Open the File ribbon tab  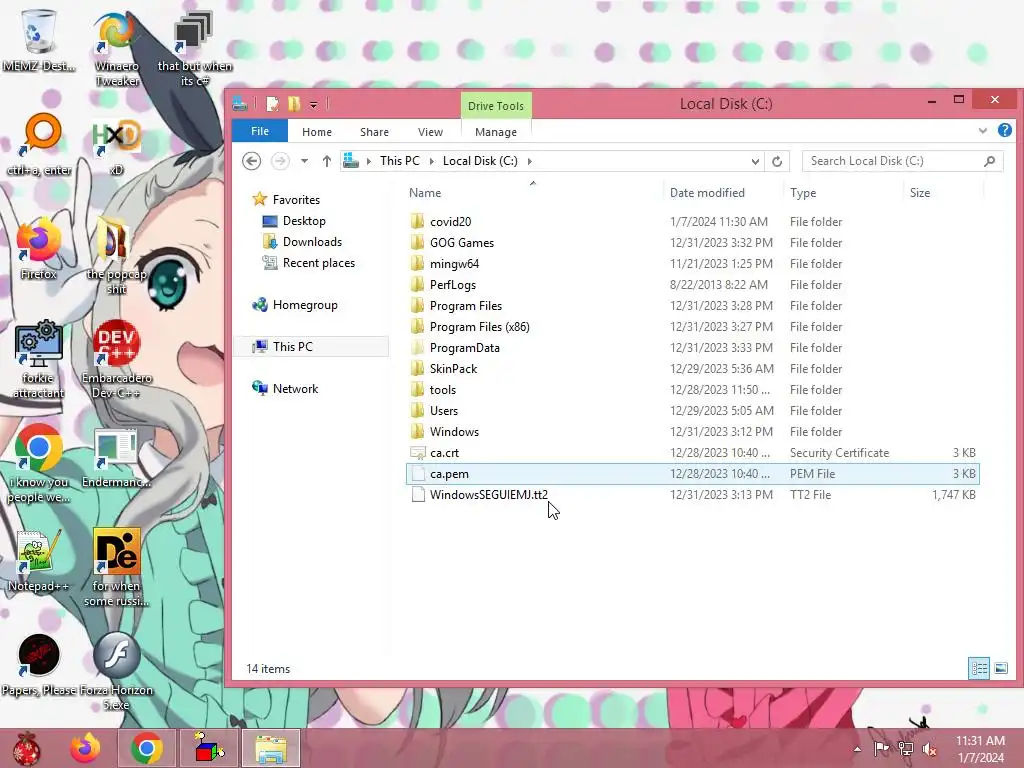260,131
